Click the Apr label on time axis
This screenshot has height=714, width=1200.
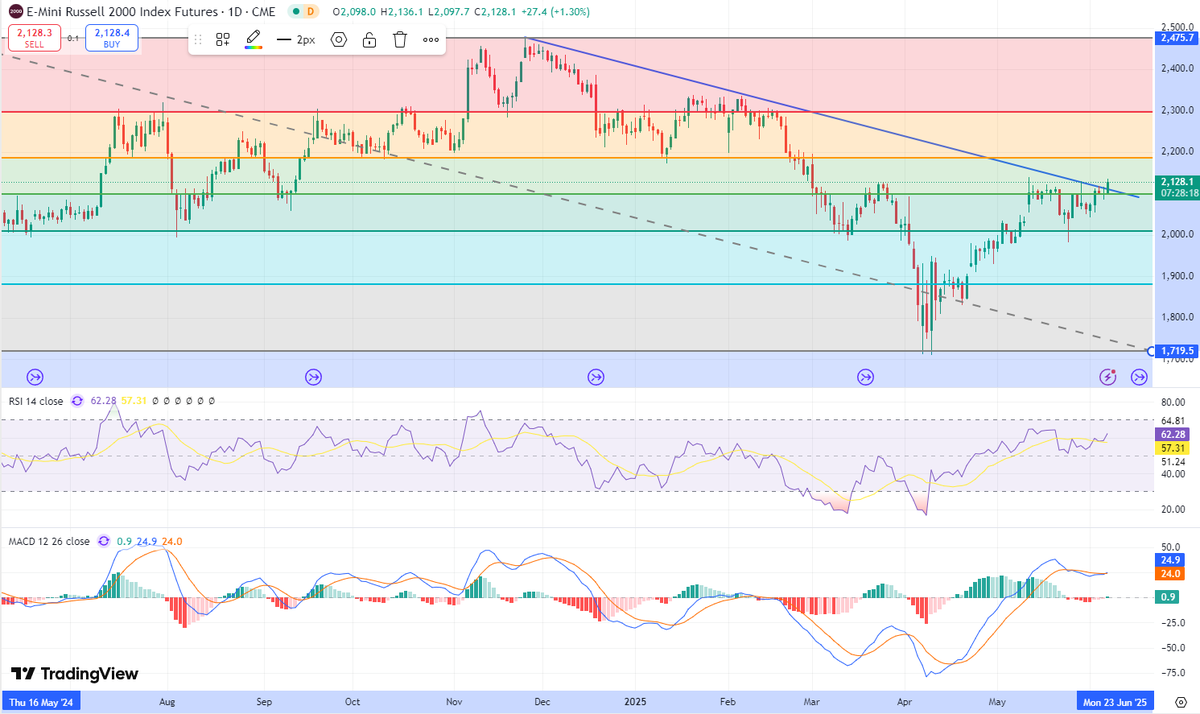[904, 702]
